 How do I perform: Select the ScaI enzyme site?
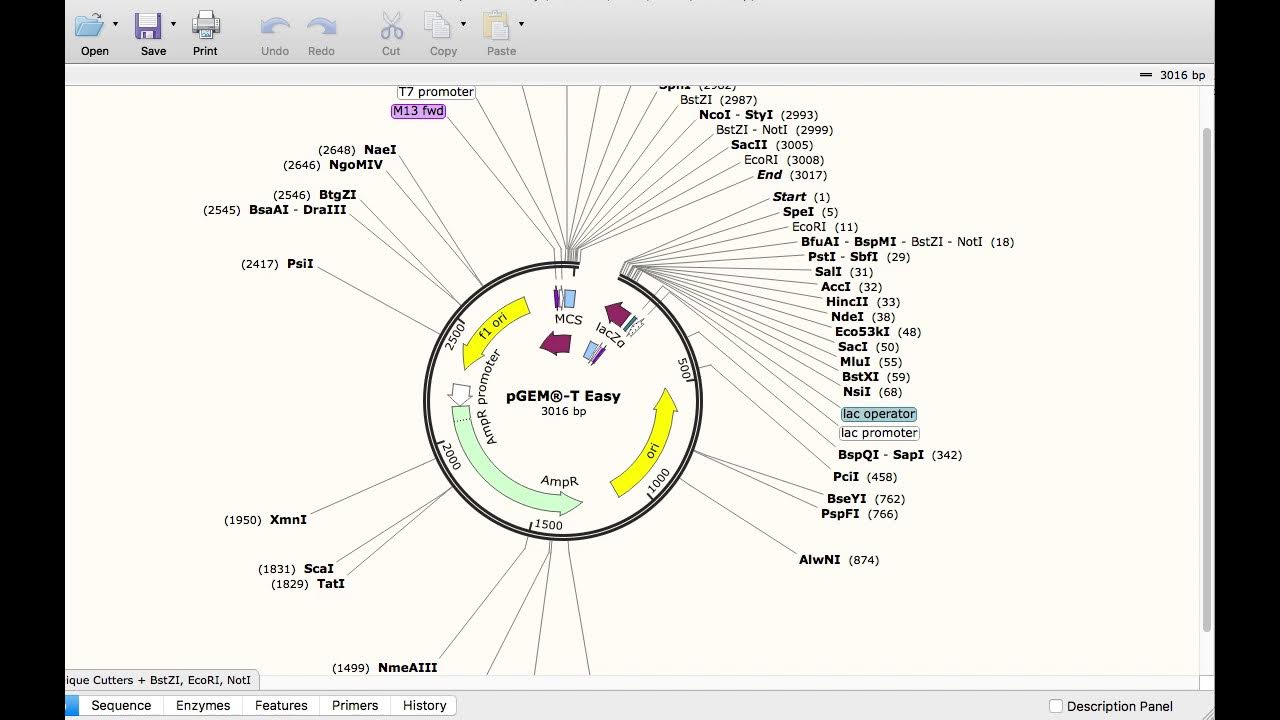click(318, 569)
